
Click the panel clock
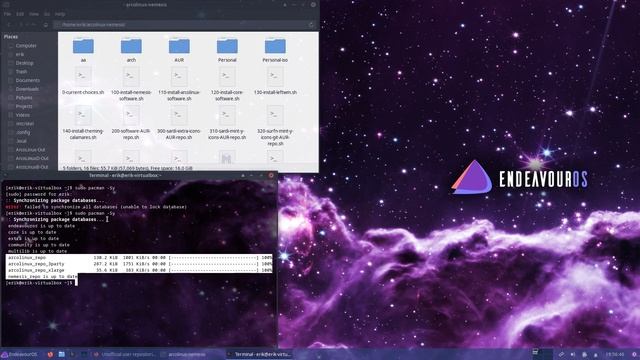pyautogui.click(x=615, y=354)
